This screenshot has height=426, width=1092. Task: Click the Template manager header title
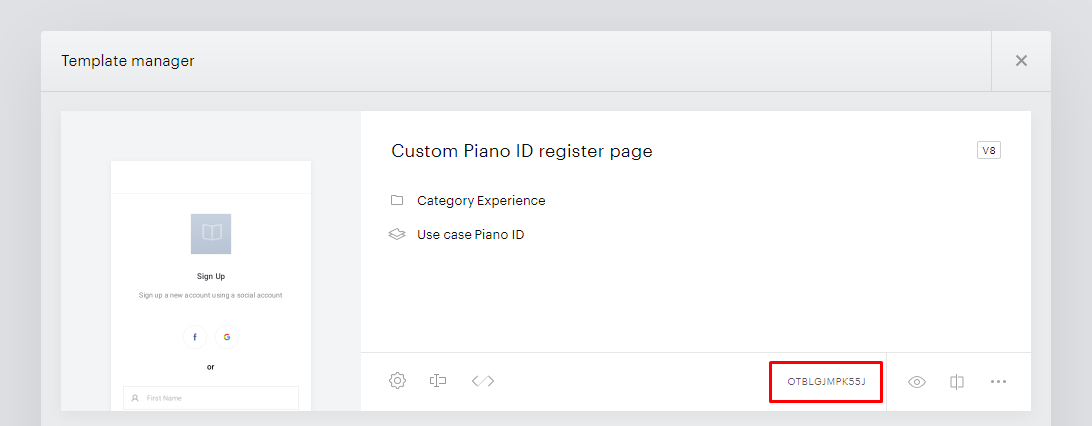128,61
